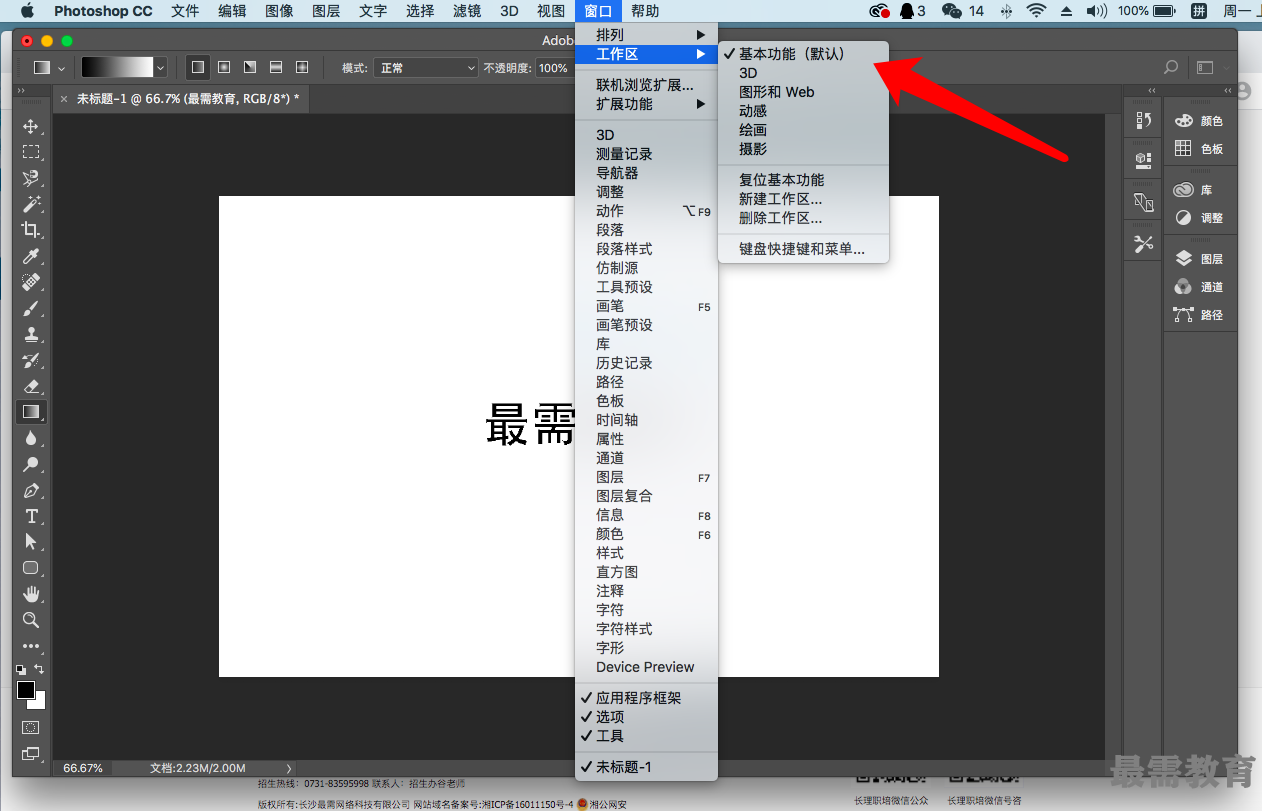The width and height of the screenshot is (1262, 811).
Task: Select the Brush tool
Action: pyautogui.click(x=31, y=308)
